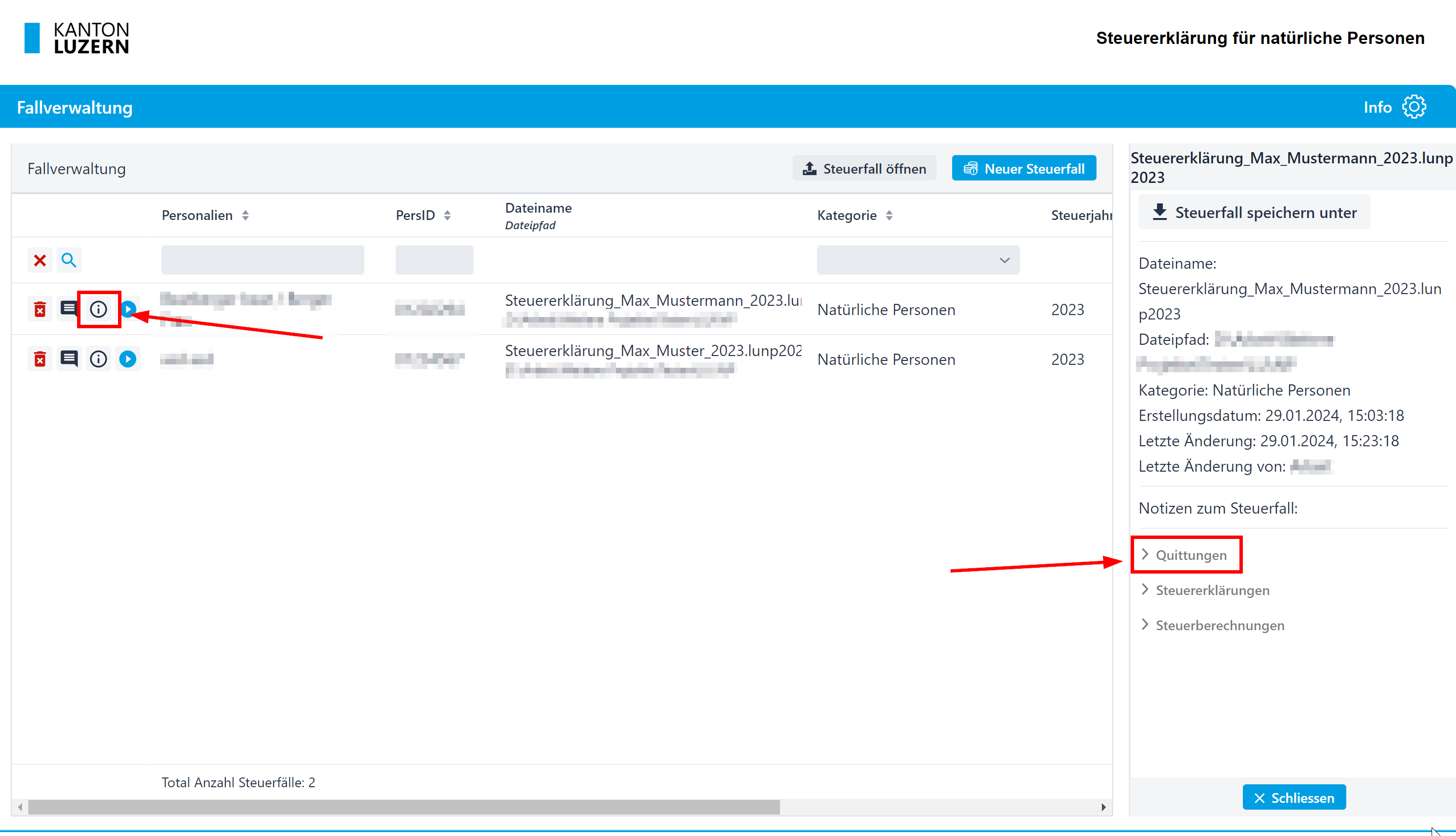The width and height of the screenshot is (1456, 836).
Task: Delete the Max_Muster_2023 tax case row
Action: (40, 359)
